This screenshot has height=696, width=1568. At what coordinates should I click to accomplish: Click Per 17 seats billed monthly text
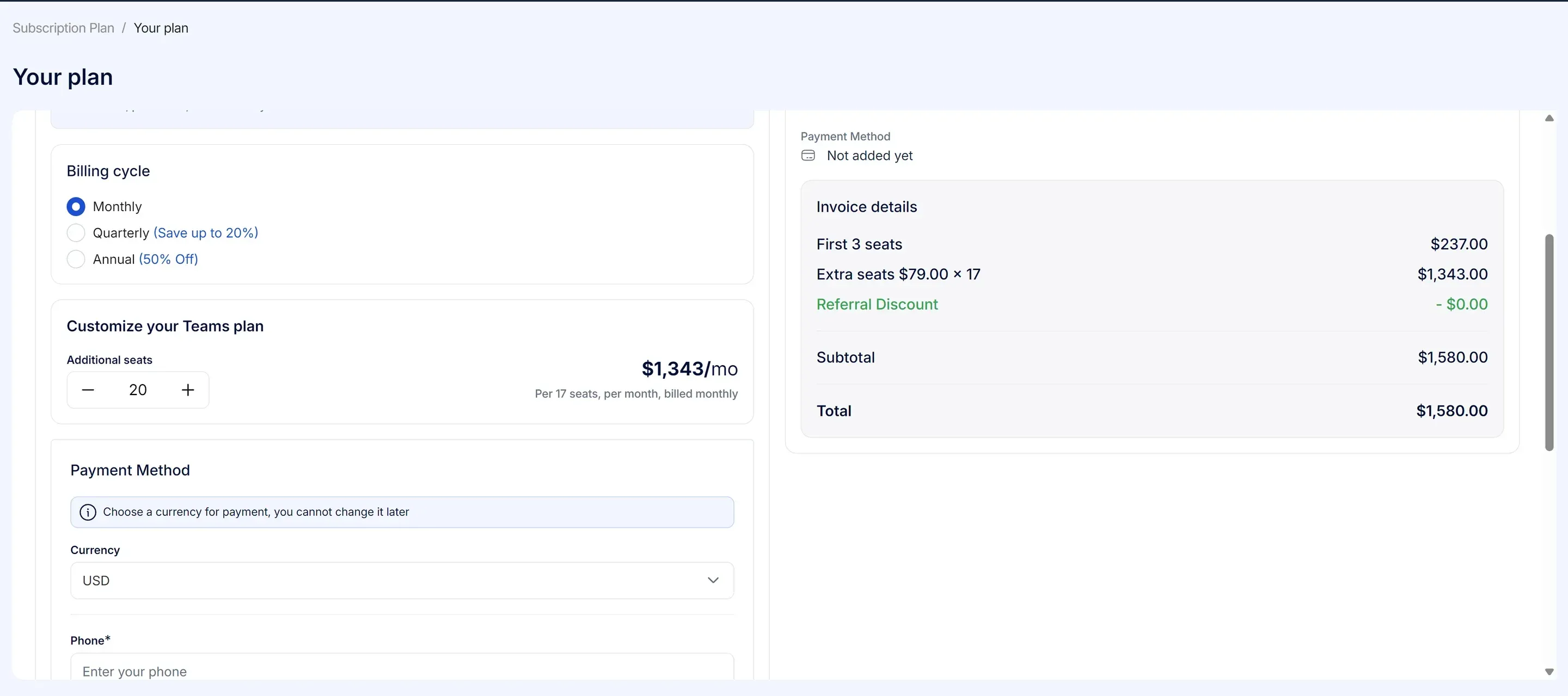click(636, 393)
